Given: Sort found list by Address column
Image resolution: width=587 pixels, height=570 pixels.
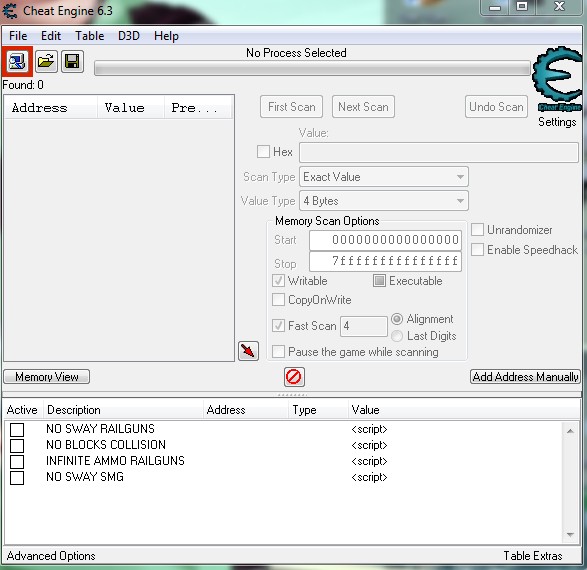Looking at the screenshot, I should click(51, 108).
